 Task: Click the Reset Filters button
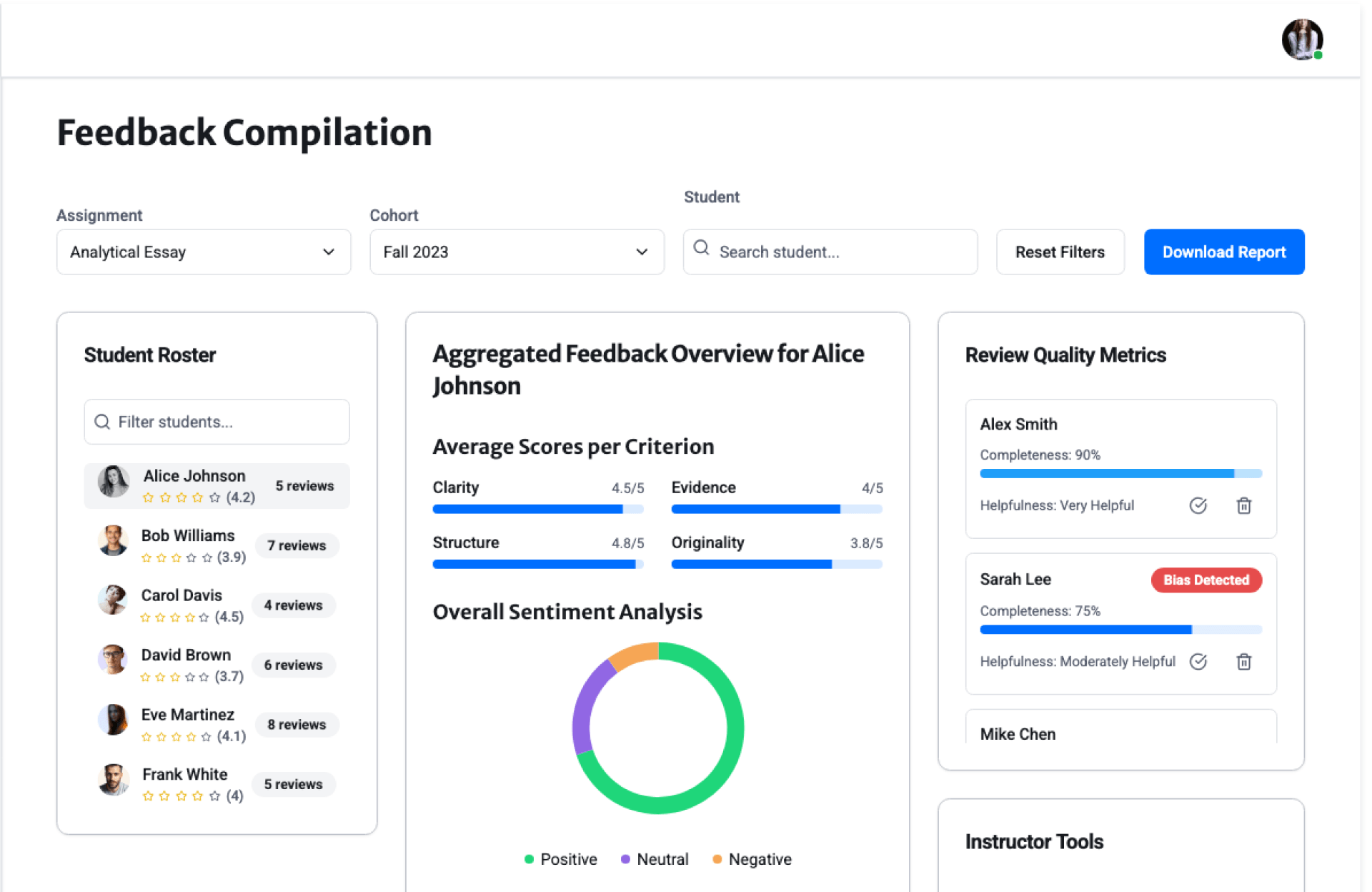tap(1060, 252)
